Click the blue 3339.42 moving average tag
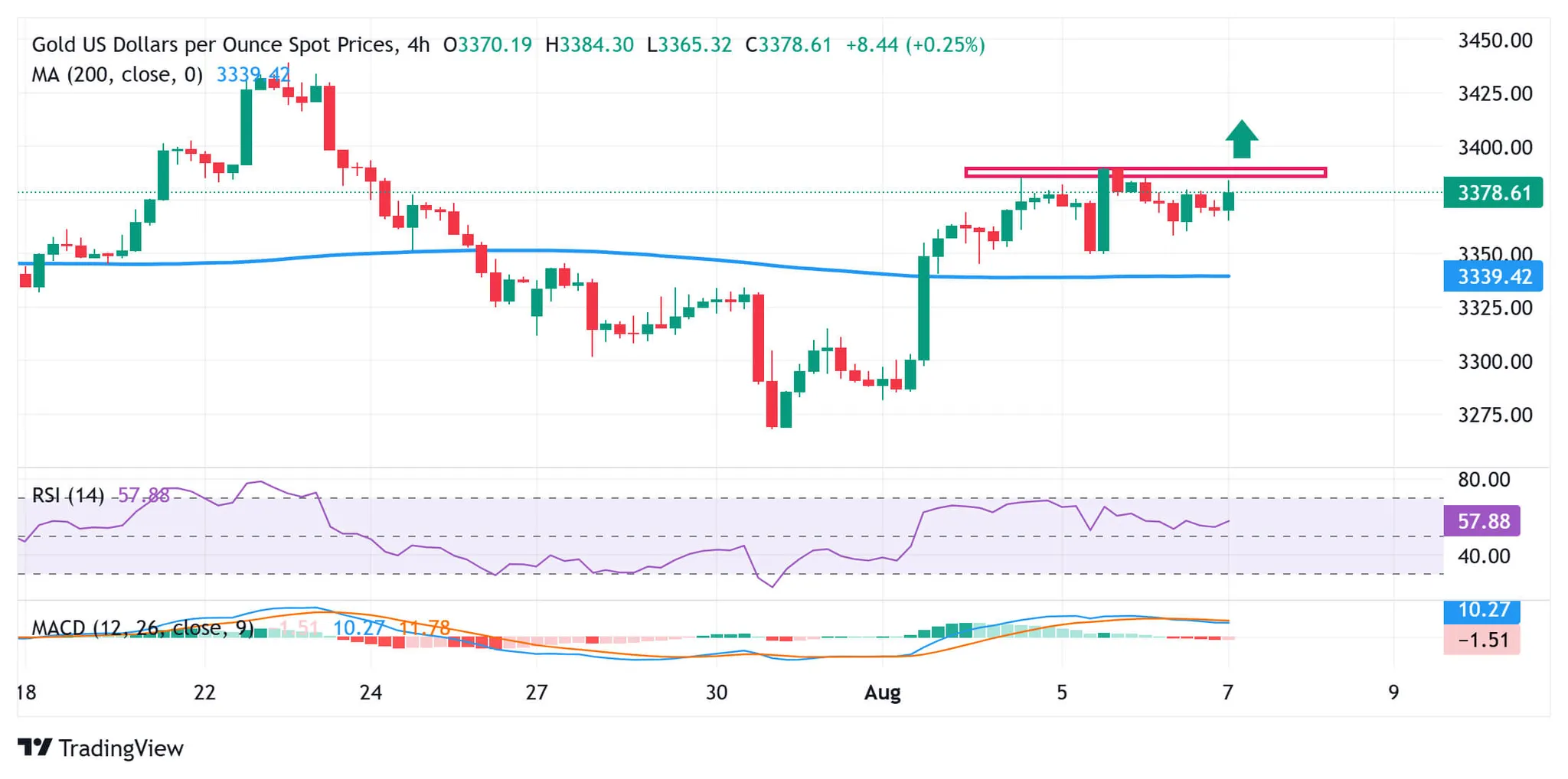 coord(1492,276)
